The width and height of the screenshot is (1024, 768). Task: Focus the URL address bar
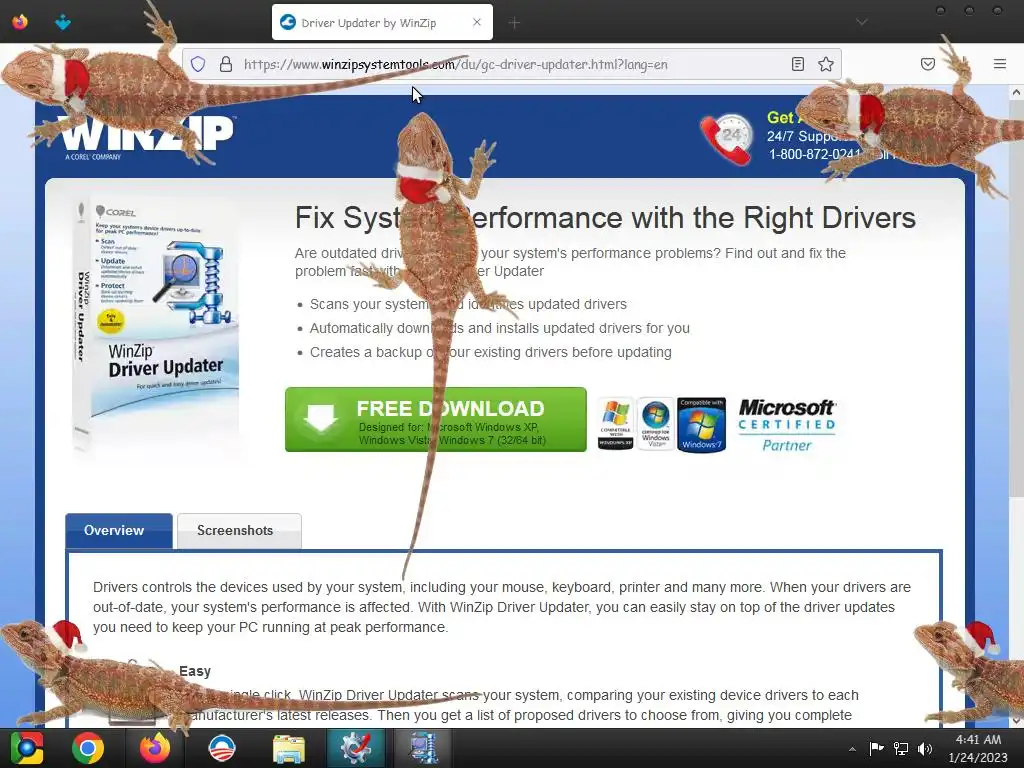[509, 64]
